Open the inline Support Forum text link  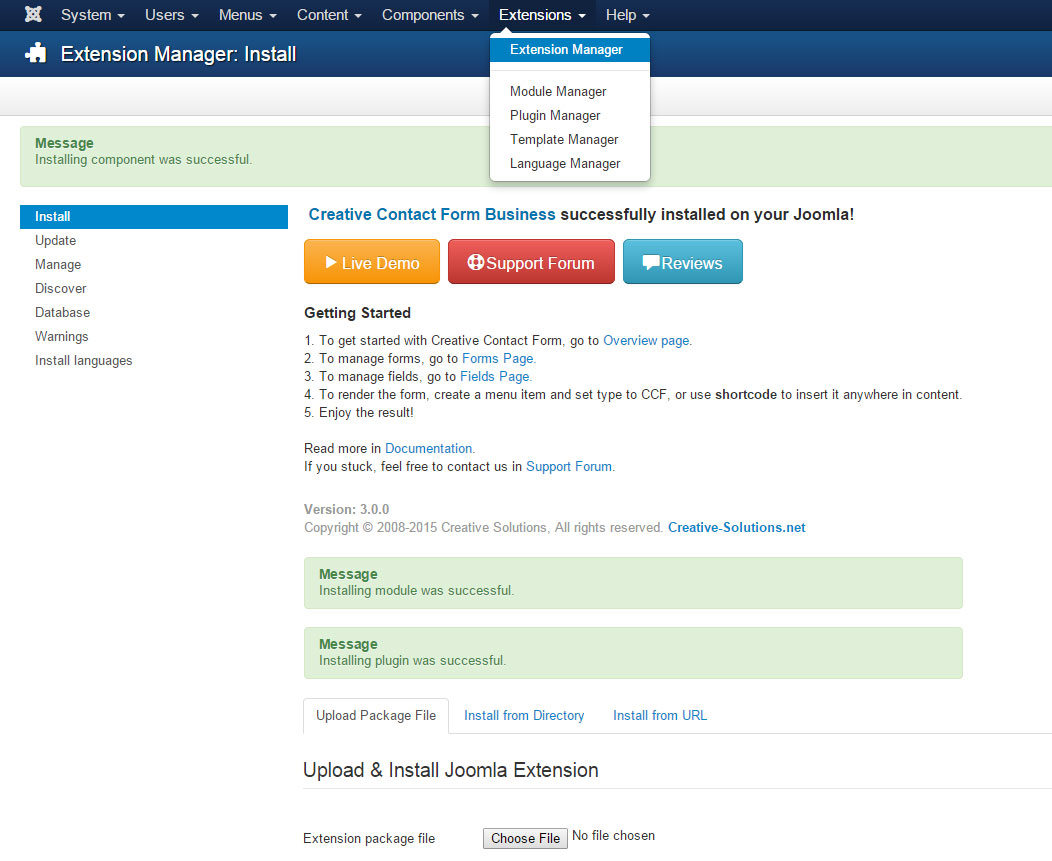(569, 466)
